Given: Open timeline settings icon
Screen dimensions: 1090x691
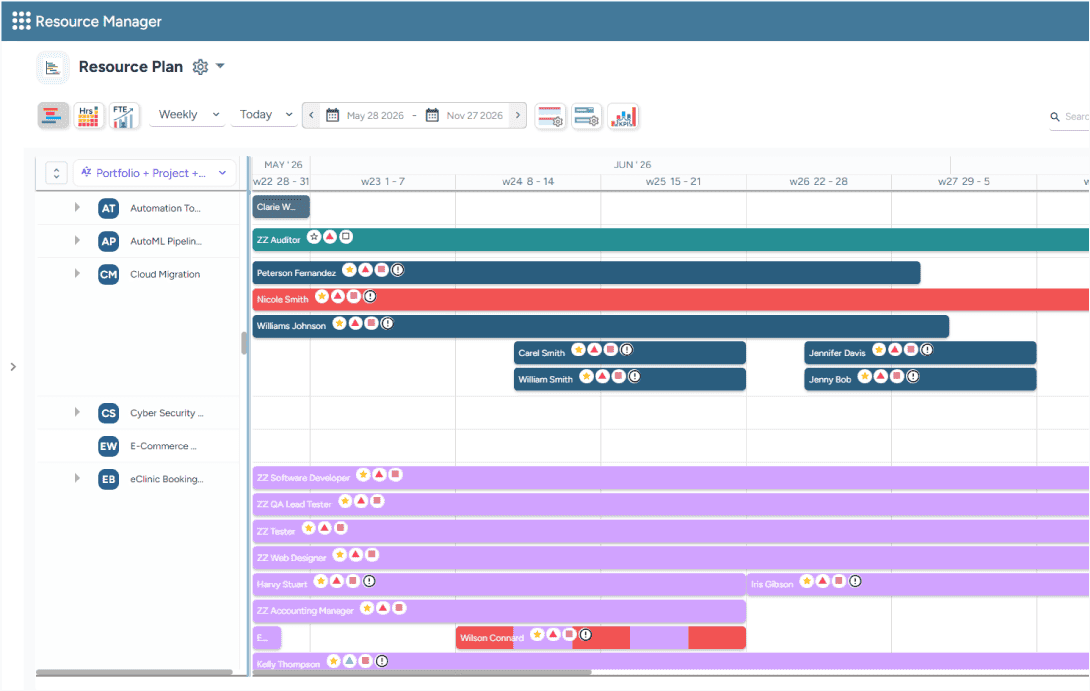Looking at the screenshot, I should click(x=550, y=116).
